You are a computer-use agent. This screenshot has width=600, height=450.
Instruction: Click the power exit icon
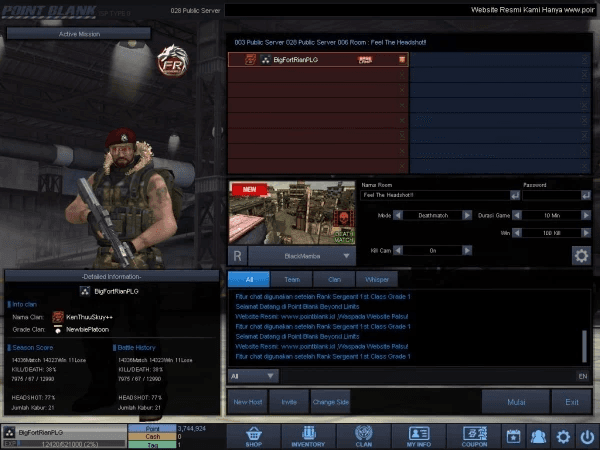coord(587,437)
